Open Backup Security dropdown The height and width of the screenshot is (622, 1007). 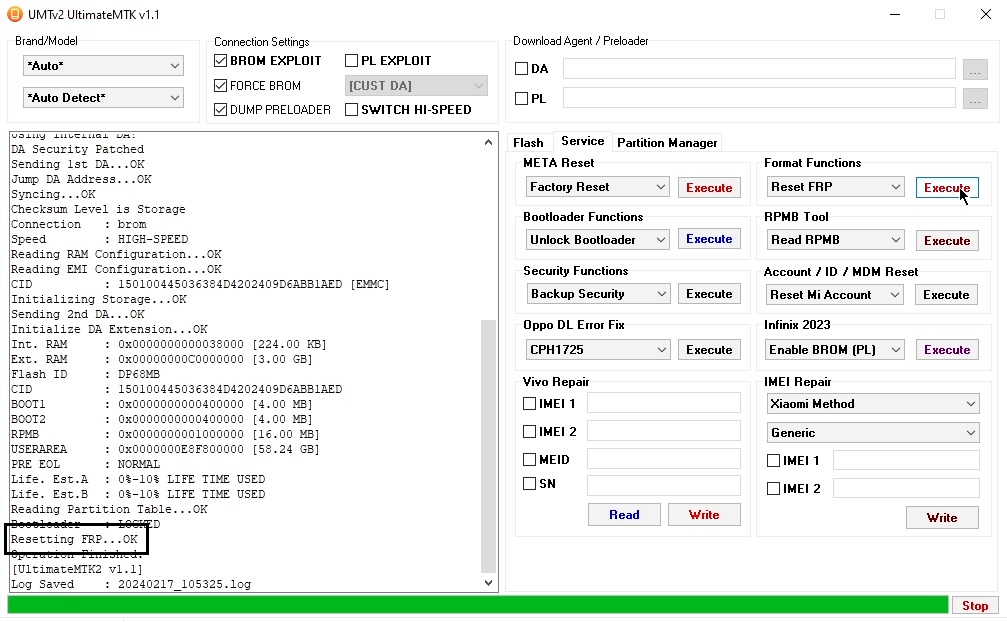pyautogui.click(x=597, y=293)
